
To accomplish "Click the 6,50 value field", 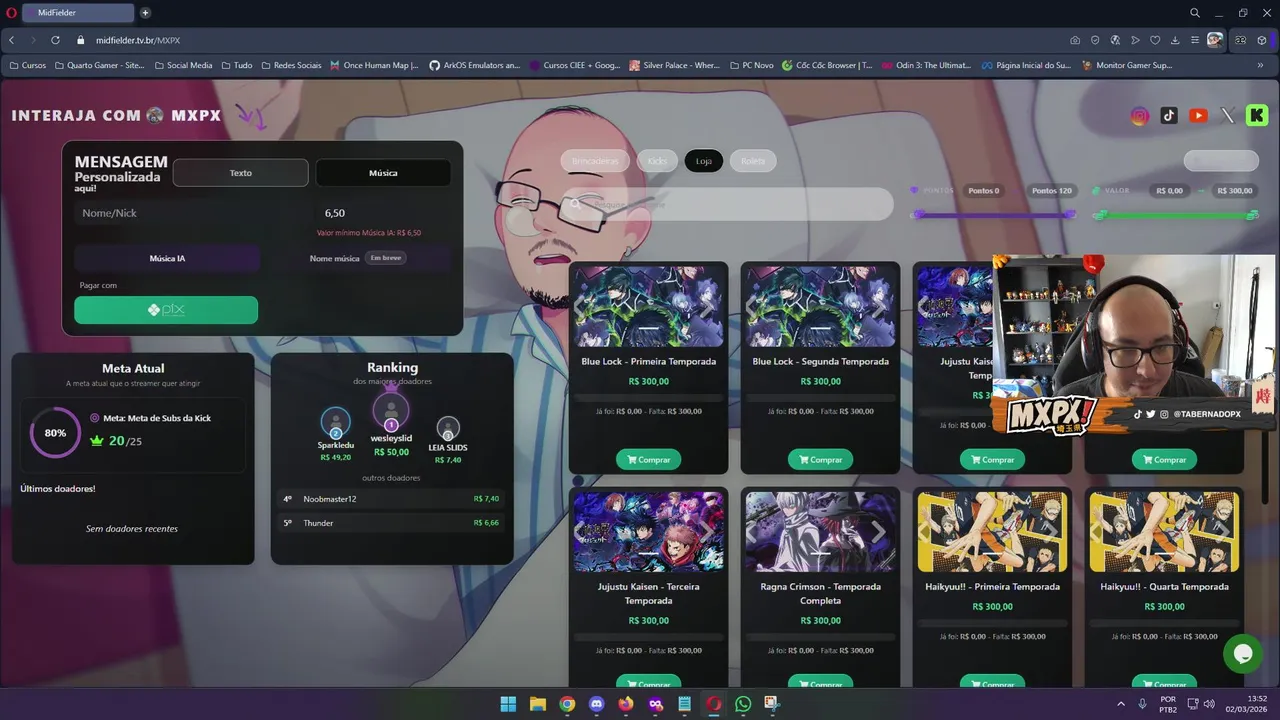I will [x=384, y=213].
